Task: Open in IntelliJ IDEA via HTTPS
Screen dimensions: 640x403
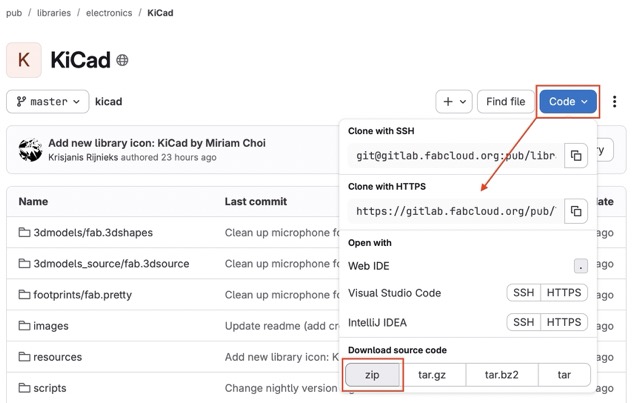Action: click(x=564, y=322)
